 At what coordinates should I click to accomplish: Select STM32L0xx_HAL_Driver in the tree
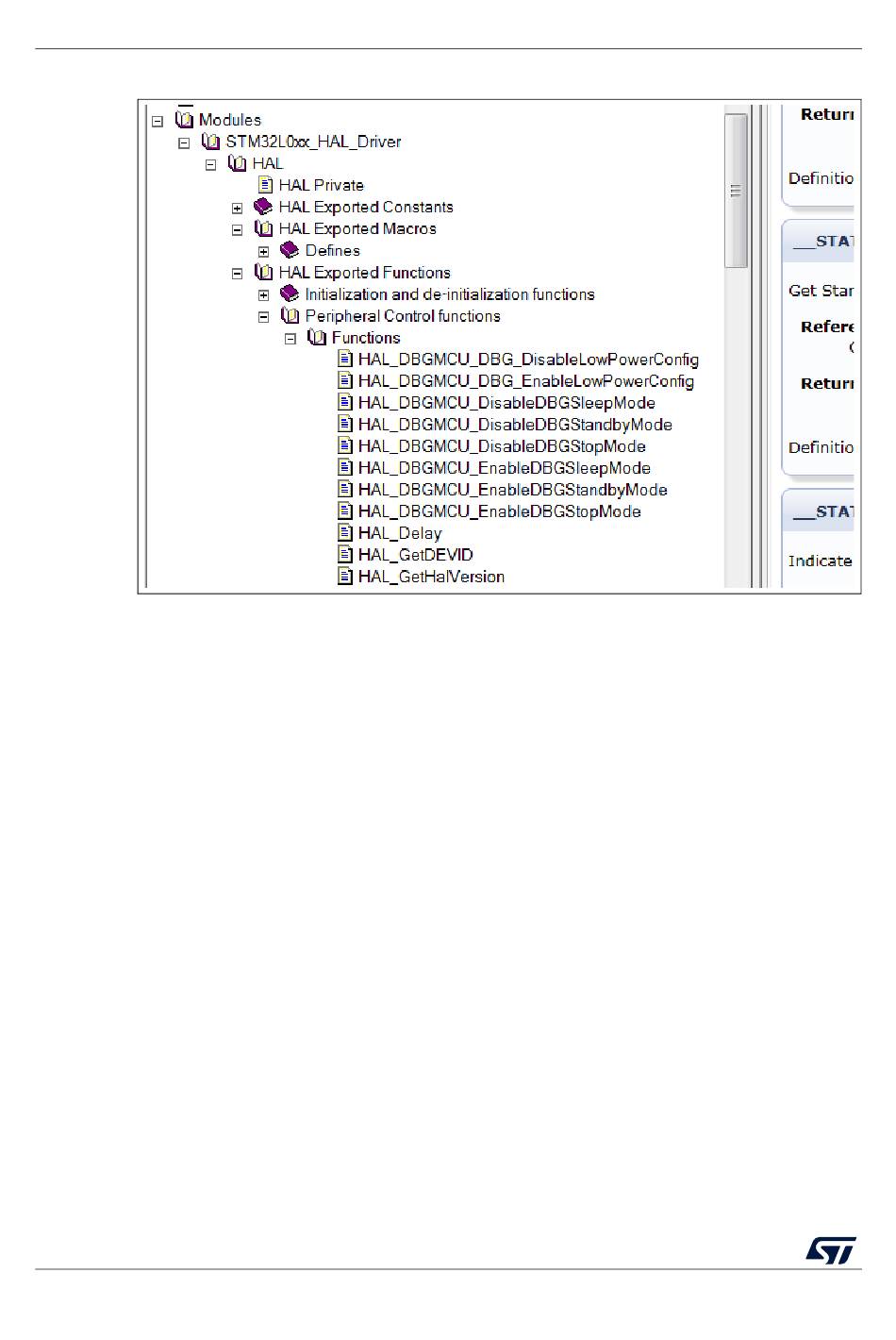point(313,142)
